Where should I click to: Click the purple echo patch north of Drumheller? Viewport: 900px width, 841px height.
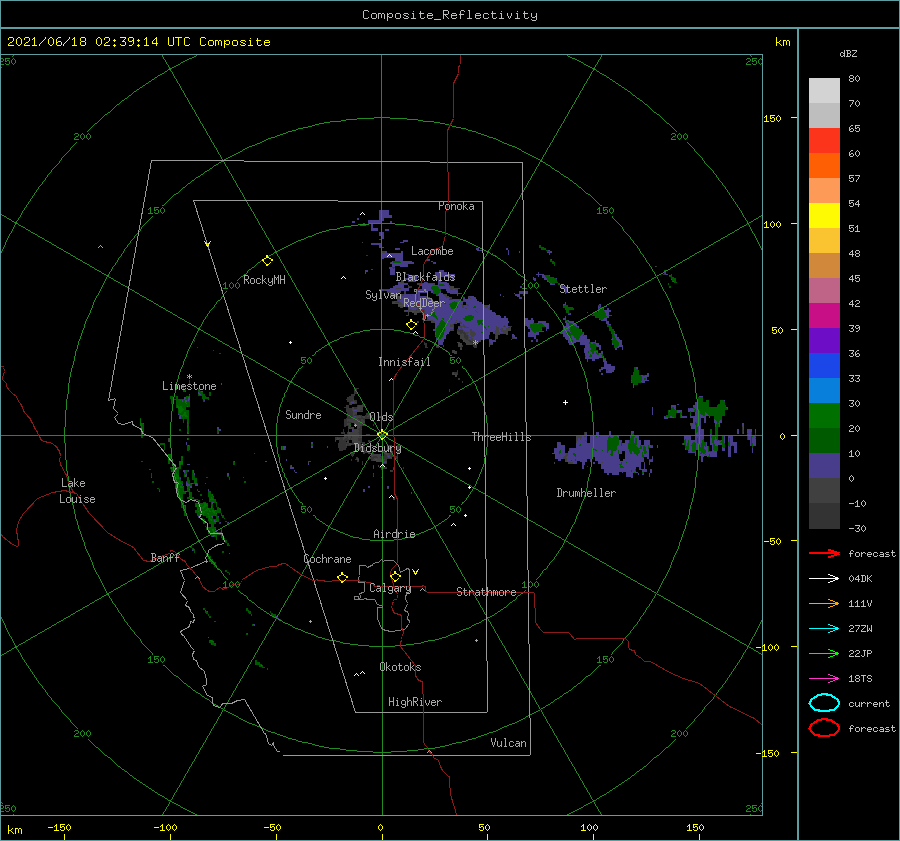pos(604,454)
